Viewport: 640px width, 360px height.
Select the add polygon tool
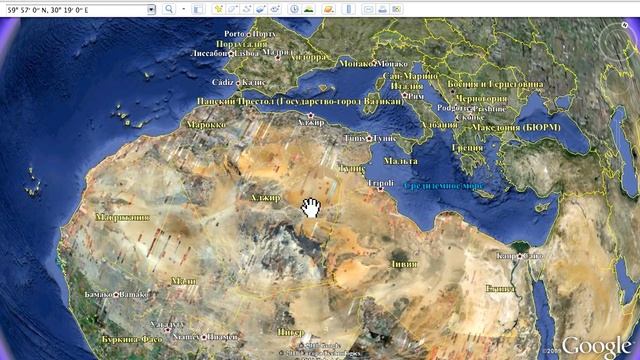coord(233,9)
